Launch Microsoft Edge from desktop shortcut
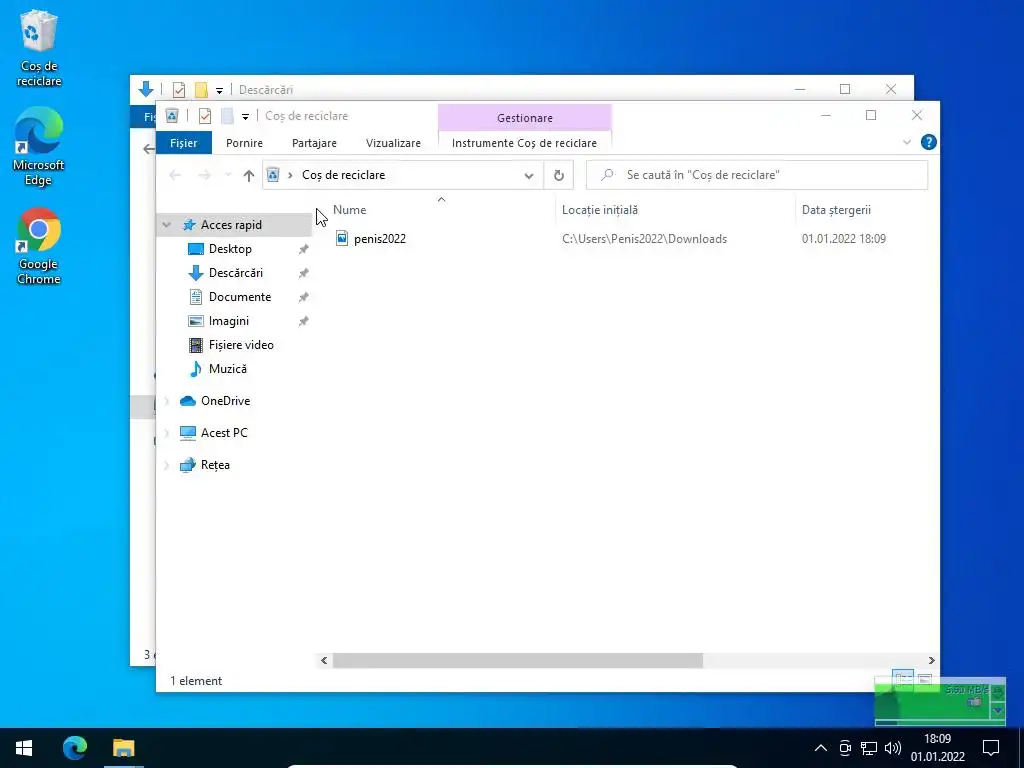The height and width of the screenshot is (768, 1024). 39,147
